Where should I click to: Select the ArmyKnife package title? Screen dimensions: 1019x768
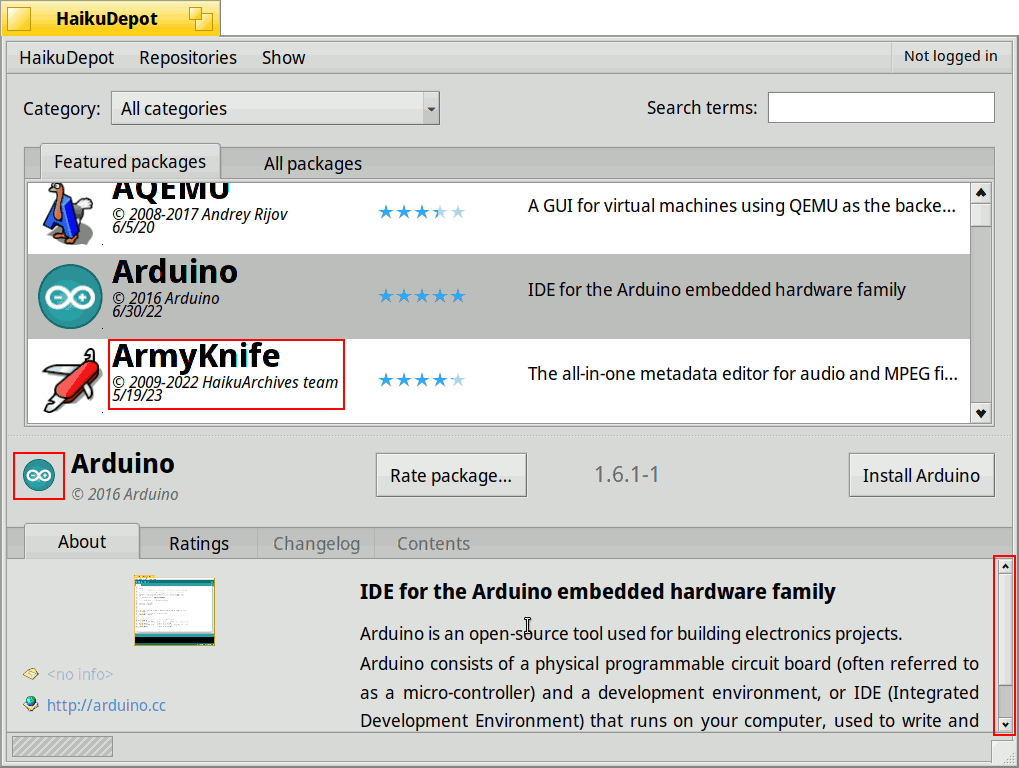pyautogui.click(x=196, y=355)
